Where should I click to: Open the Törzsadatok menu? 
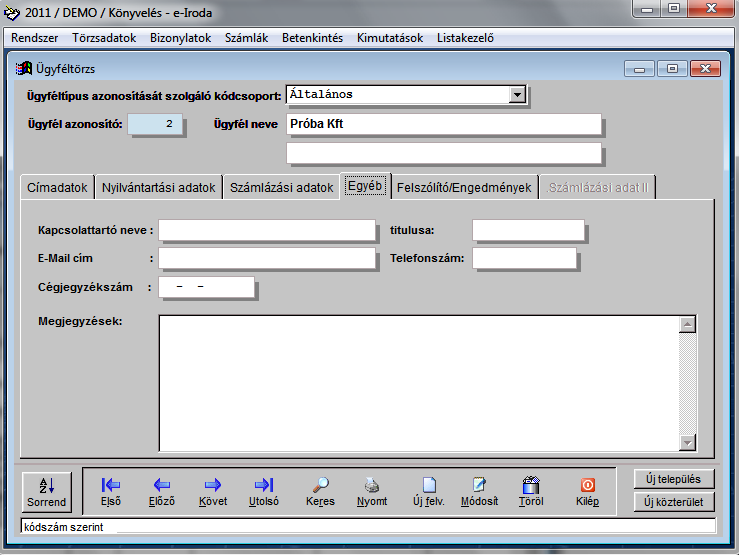104,38
